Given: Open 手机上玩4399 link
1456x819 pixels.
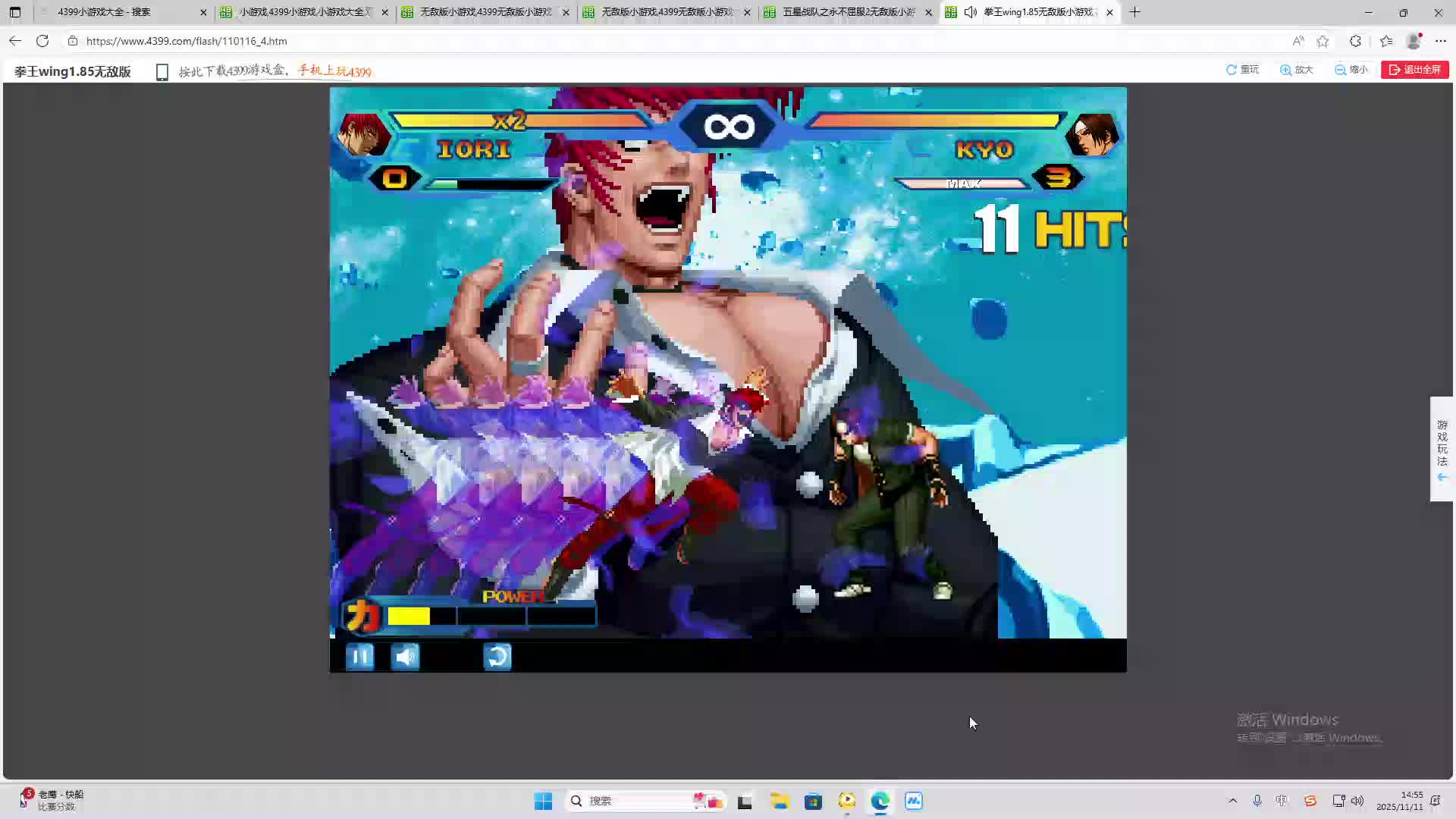Looking at the screenshot, I should [x=334, y=71].
